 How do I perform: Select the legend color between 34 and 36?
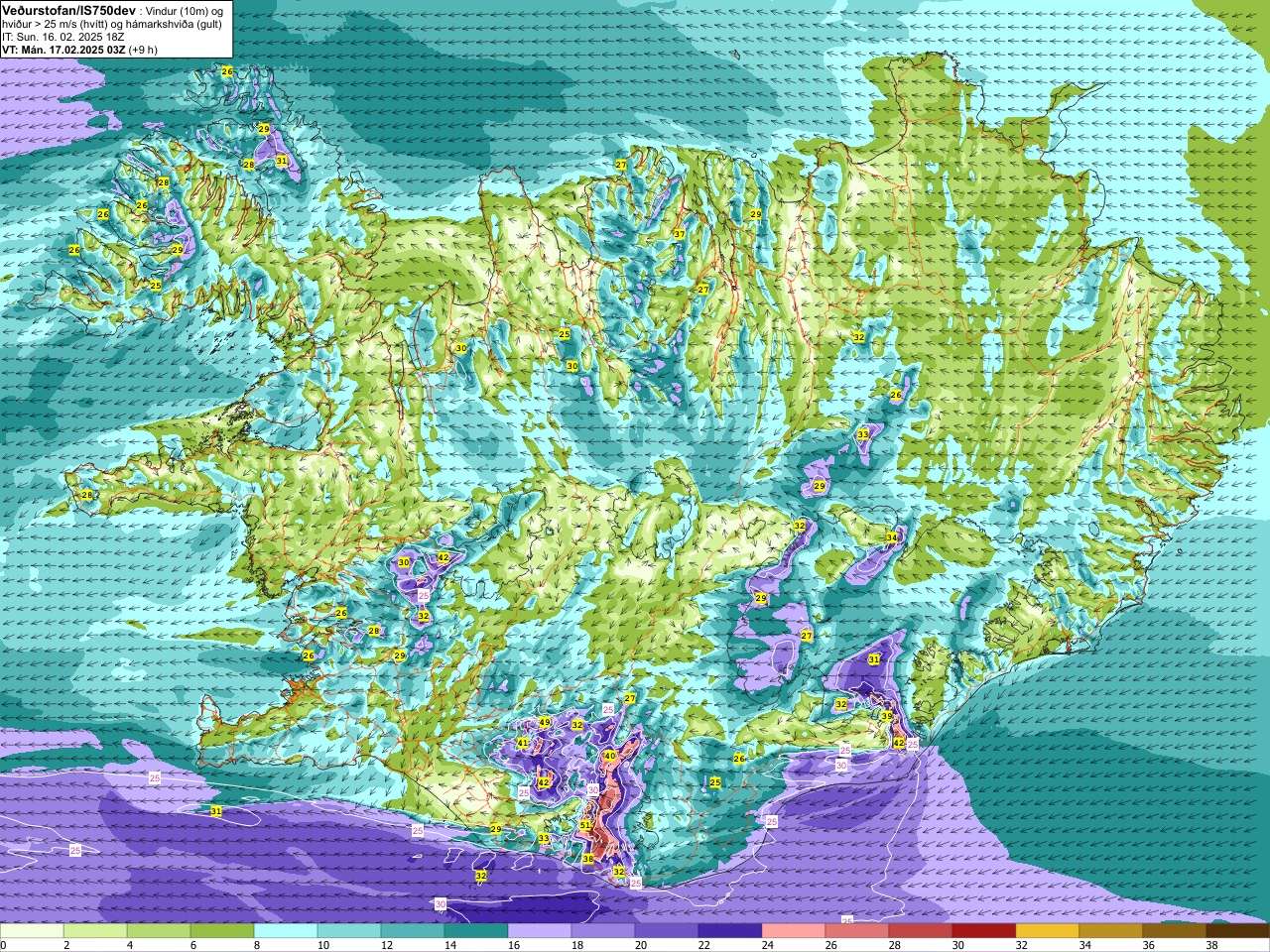click(1111, 931)
